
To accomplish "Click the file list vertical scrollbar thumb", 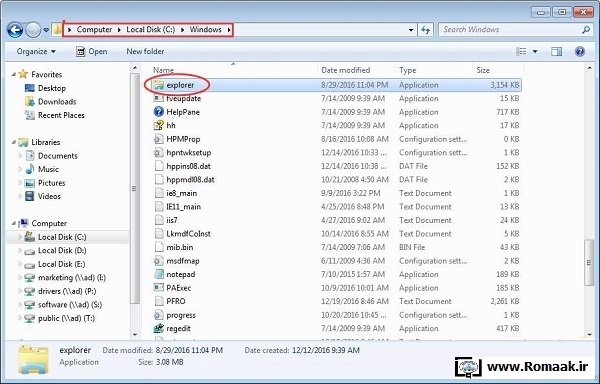I will [589, 262].
